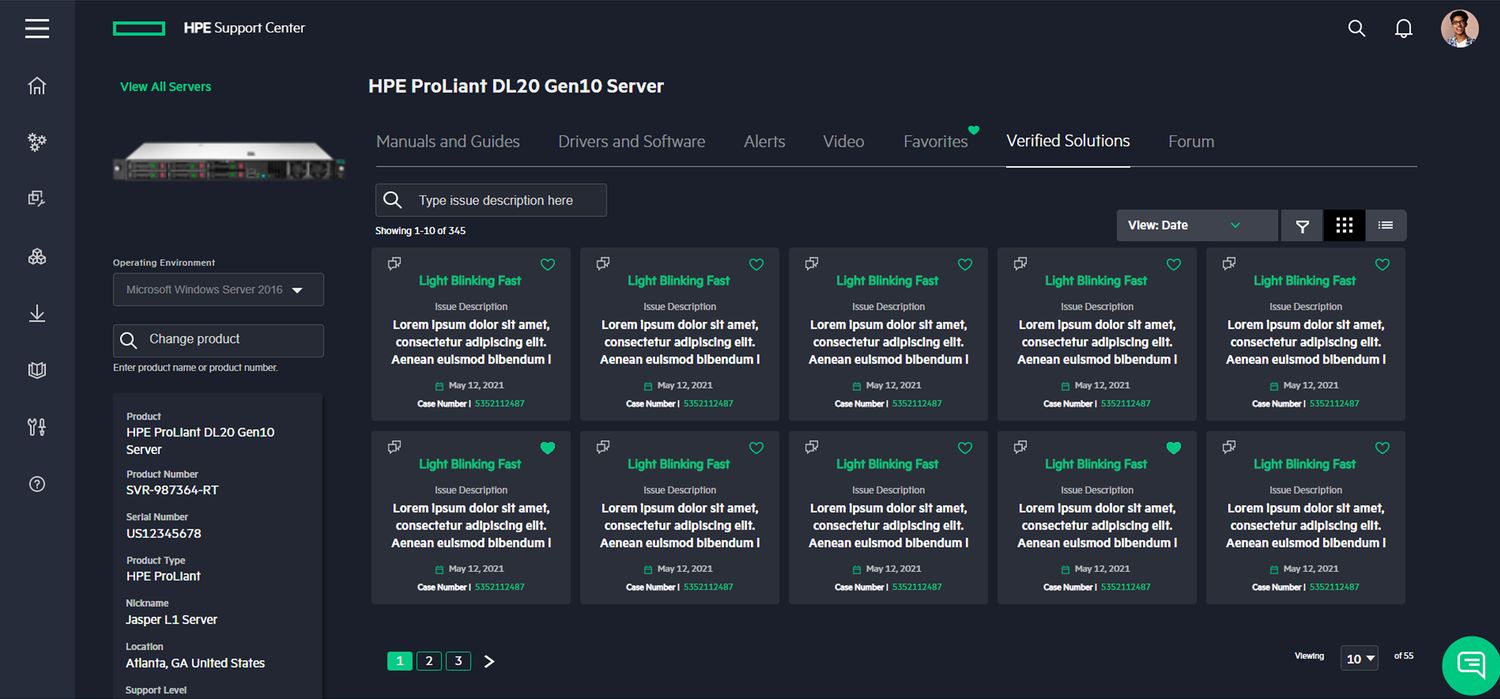The height and width of the screenshot is (699, 1500).
Task: Open the Operating Environment dropdown
Action: [x=218, y=290]
